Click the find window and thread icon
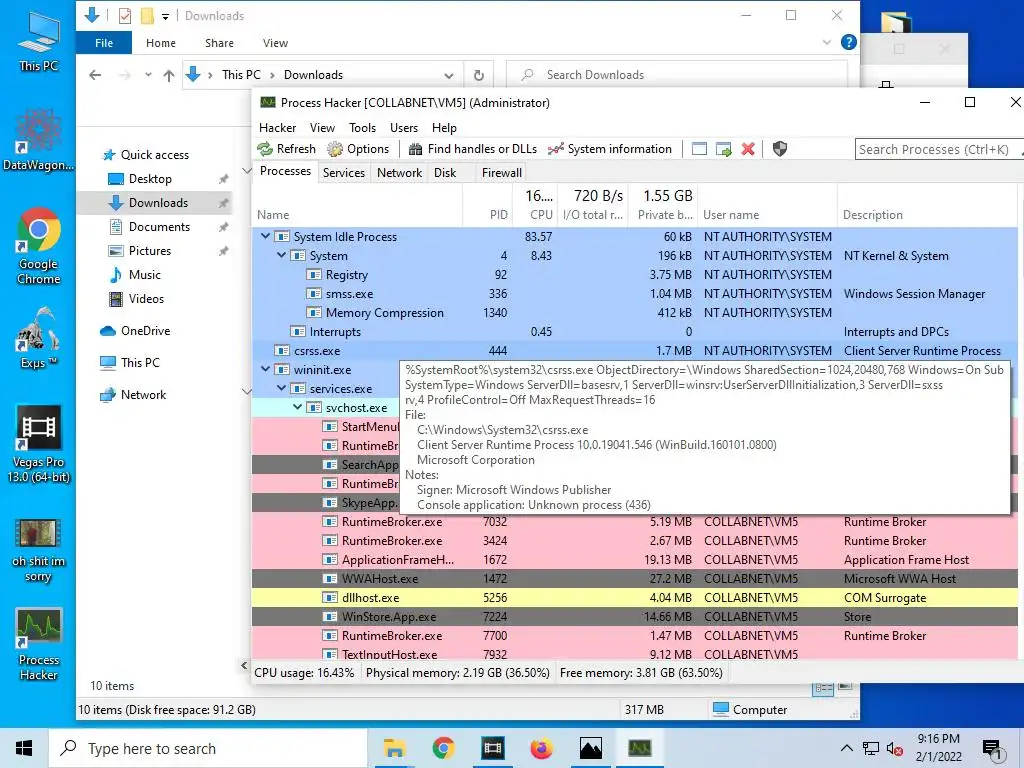Viewport: 1024px width, 768px height. coord(724,149)
